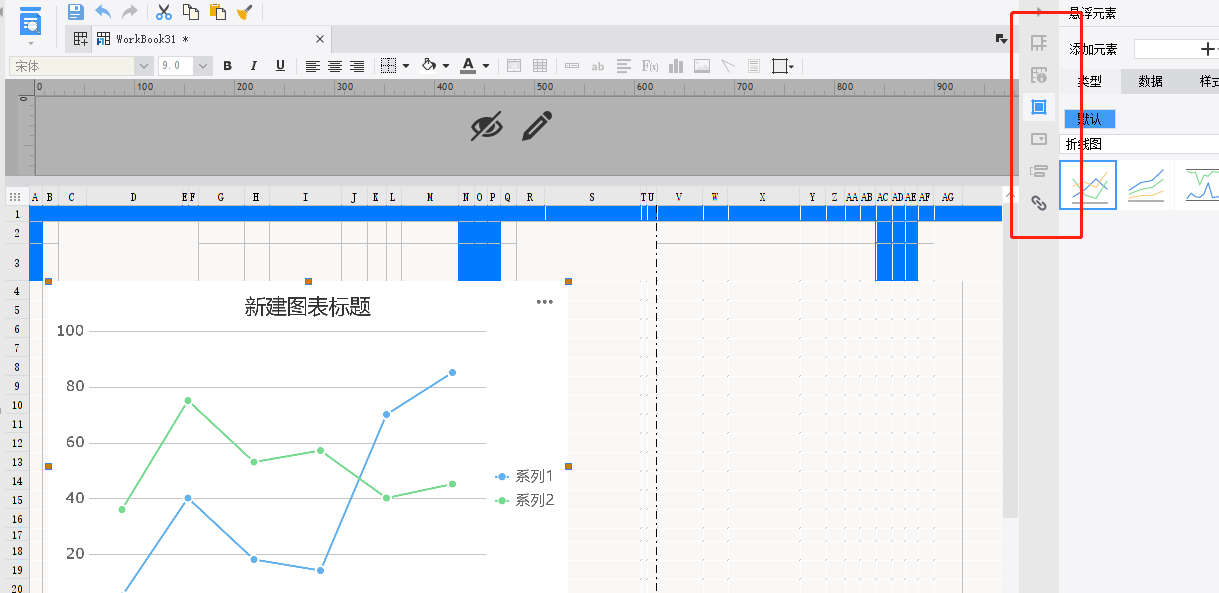Toggle italic formatting

253,66
